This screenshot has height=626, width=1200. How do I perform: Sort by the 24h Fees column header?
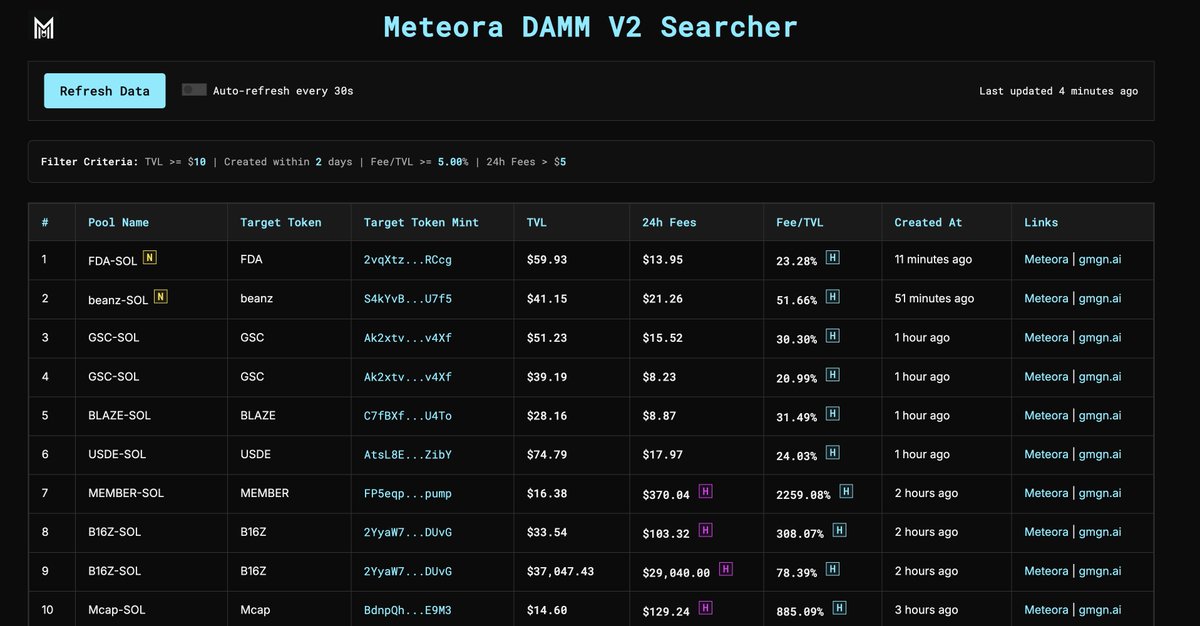(x=668, y=222)
